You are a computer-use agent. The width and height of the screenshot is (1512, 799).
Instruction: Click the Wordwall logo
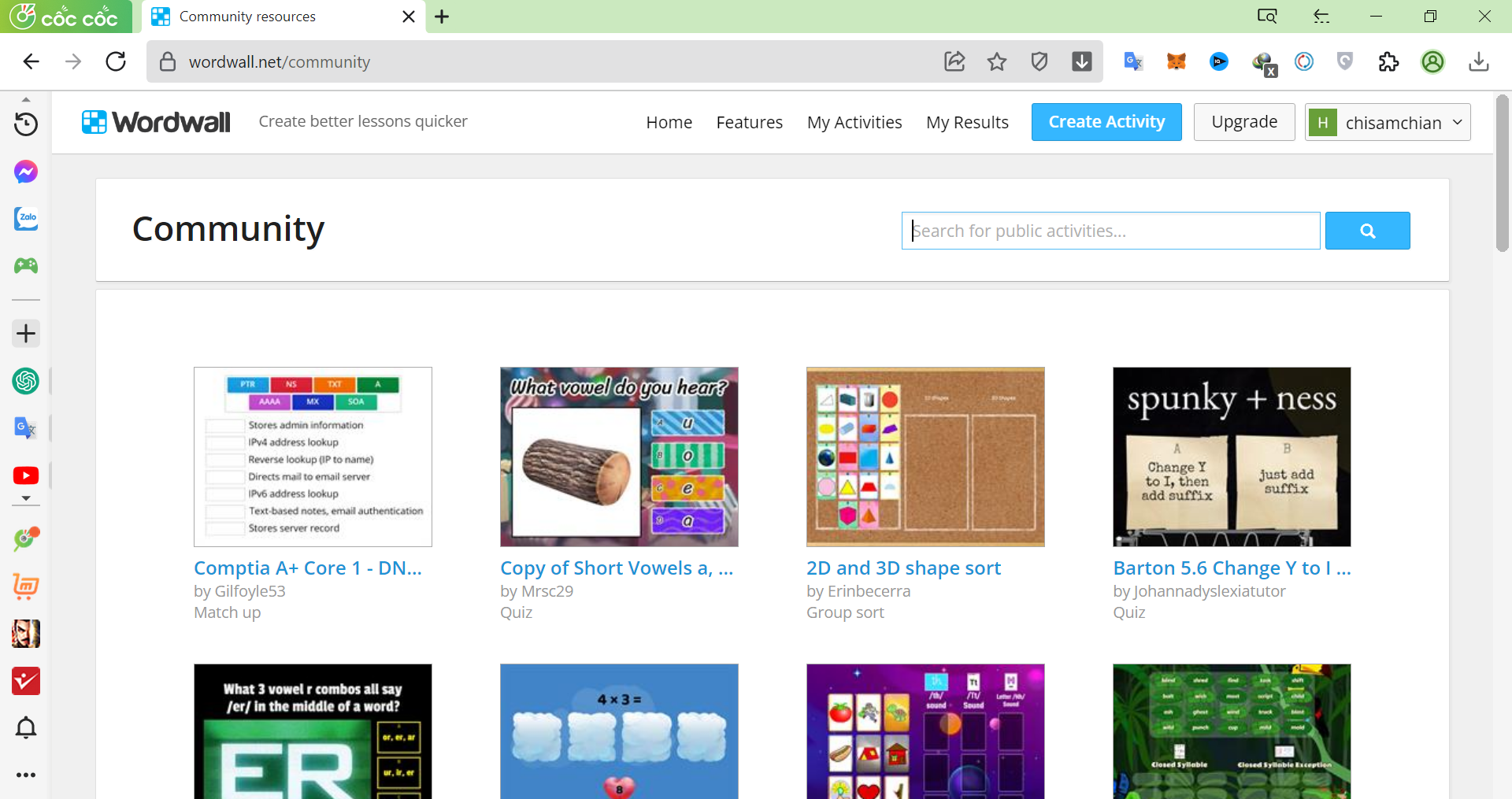(156, 122)
